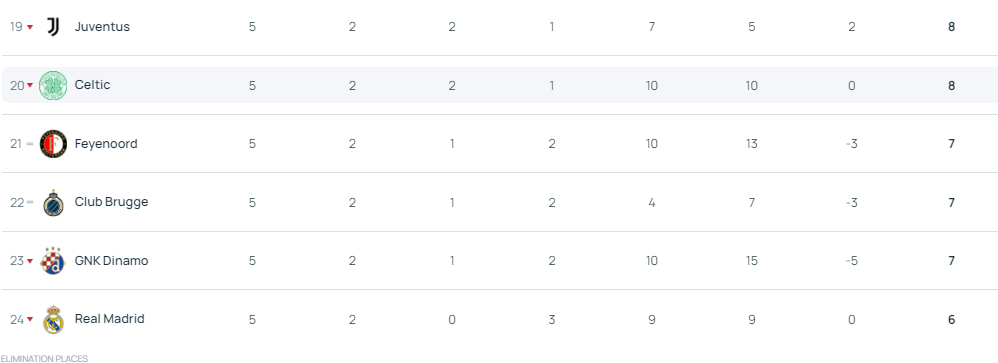
Task: Click the Celtic club crest
Action: [53, 85]
